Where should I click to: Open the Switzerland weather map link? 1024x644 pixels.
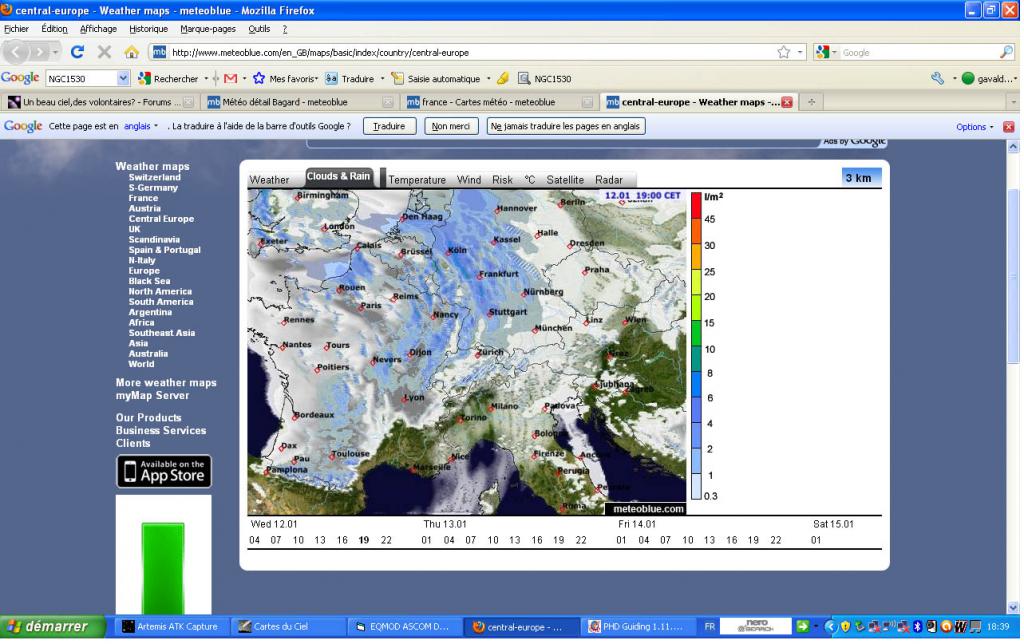pos(155,177)
